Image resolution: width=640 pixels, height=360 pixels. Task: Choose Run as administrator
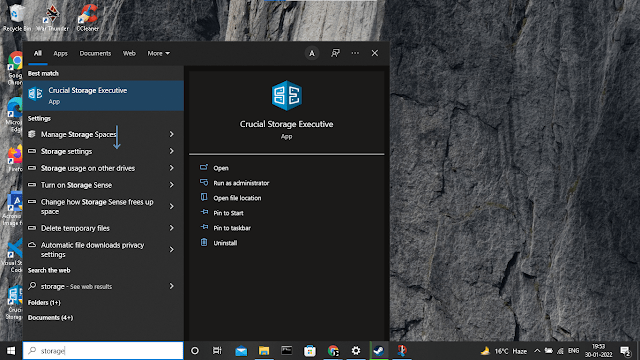point(235,183)
